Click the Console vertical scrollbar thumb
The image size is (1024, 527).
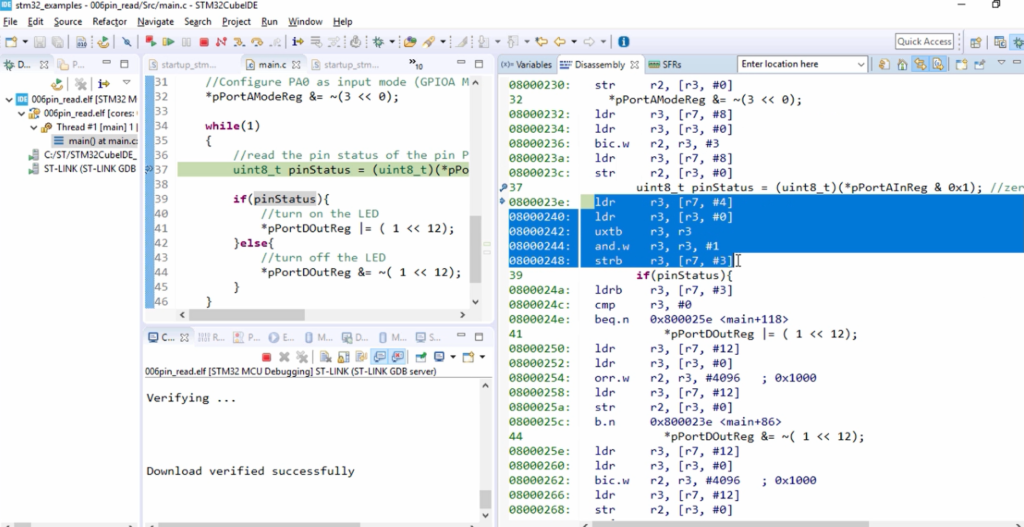[x=485, y=499]
